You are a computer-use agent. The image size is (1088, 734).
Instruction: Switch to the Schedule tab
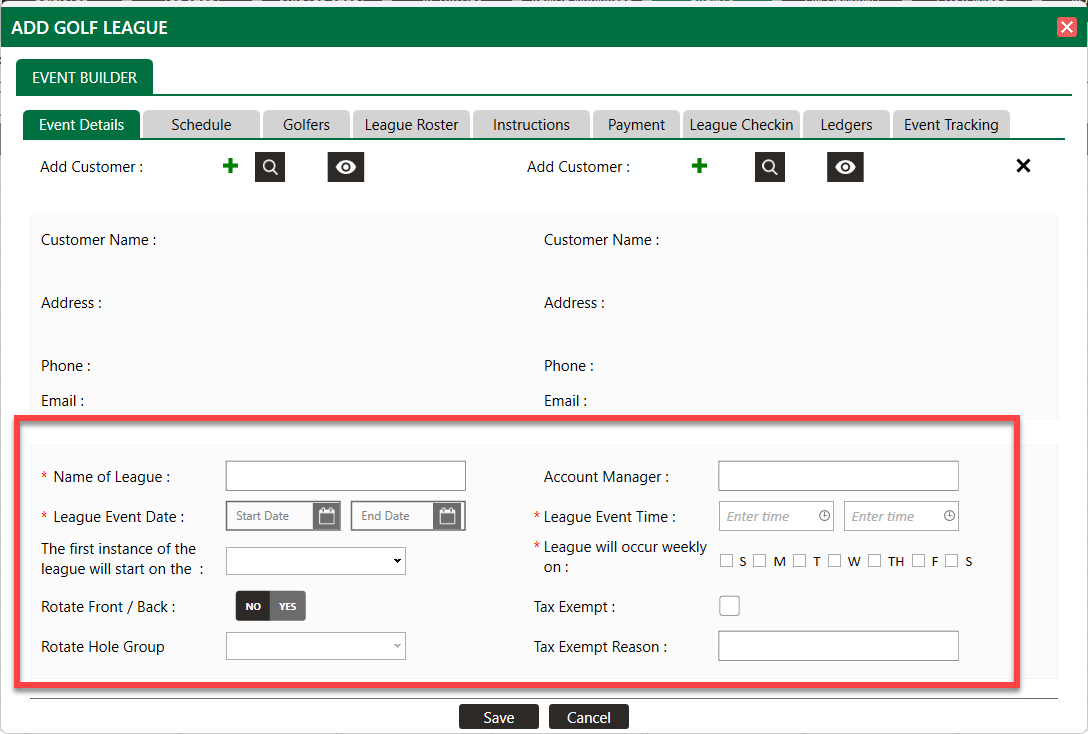pos(201,125)
